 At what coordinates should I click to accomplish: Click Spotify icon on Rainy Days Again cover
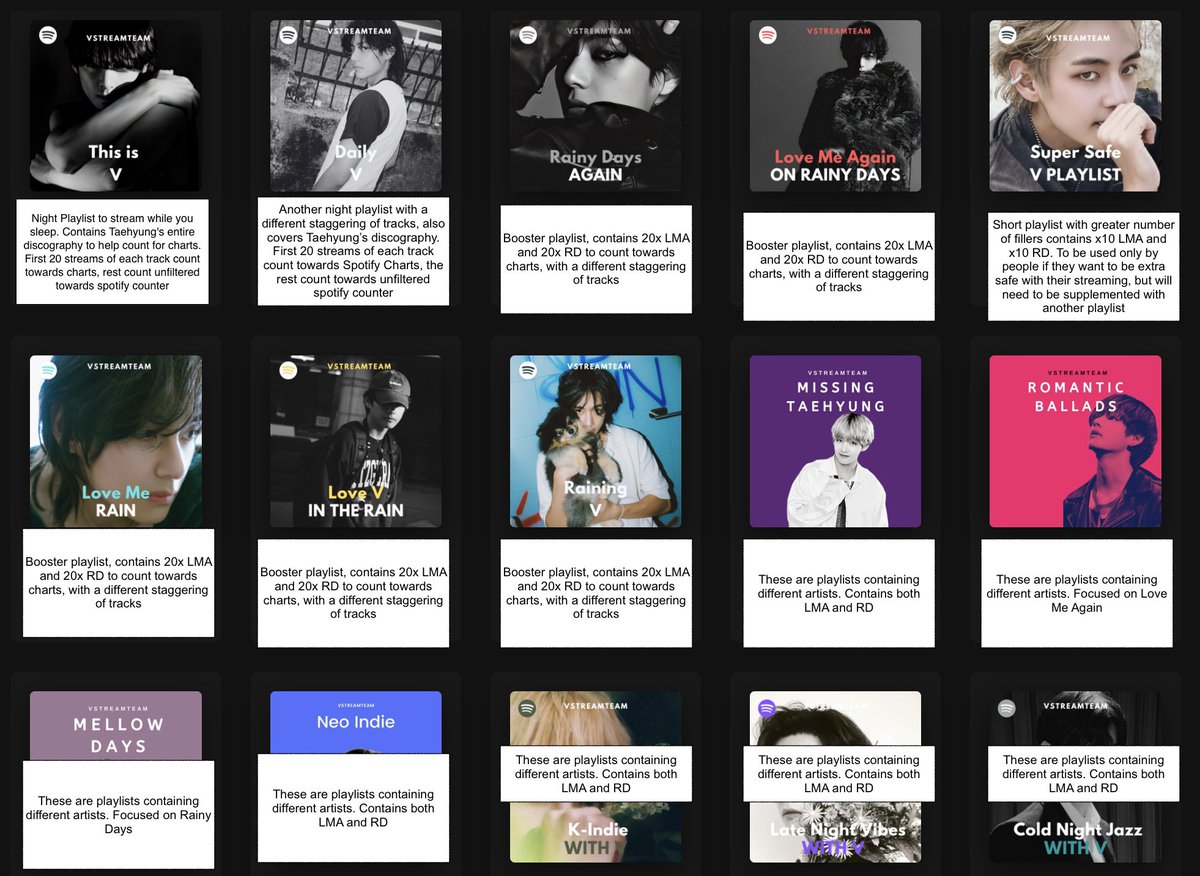[528, 35]
